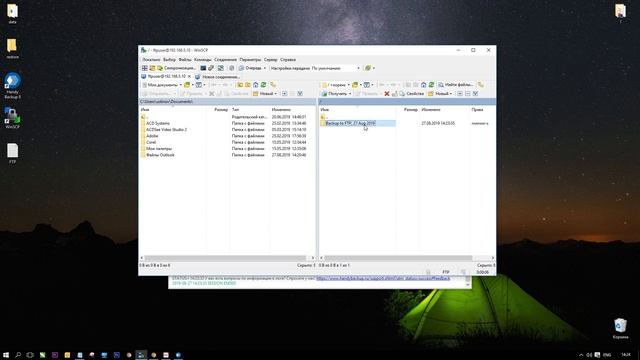This screenshot has height=360, width=640.
Task: Click the remote panel filter icon
Action: pyautogui.click(x=367, y=85)
